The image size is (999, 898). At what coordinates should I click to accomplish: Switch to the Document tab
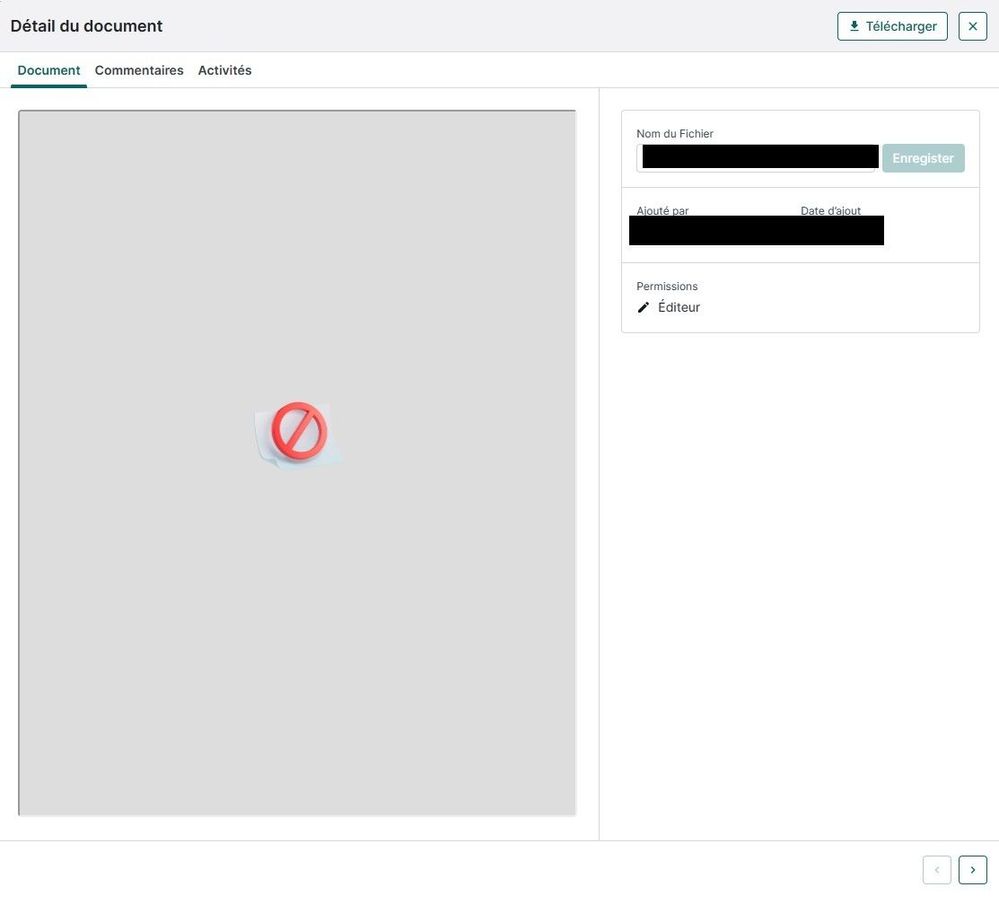(49, 70)
